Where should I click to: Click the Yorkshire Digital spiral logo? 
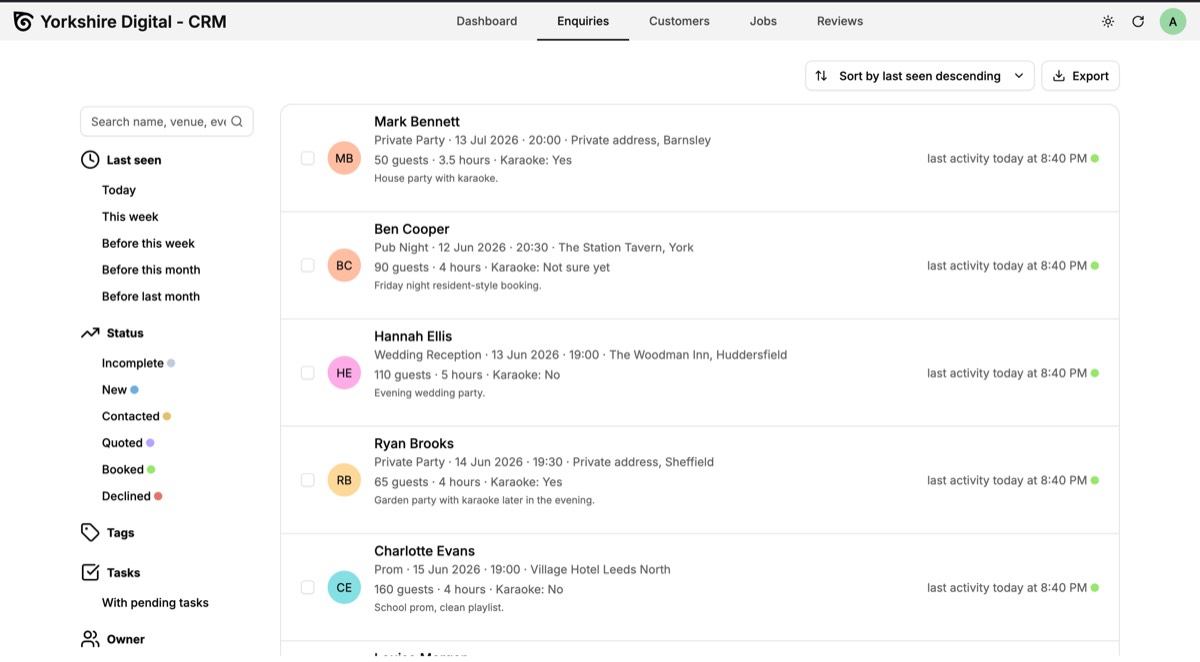(23, 21)
